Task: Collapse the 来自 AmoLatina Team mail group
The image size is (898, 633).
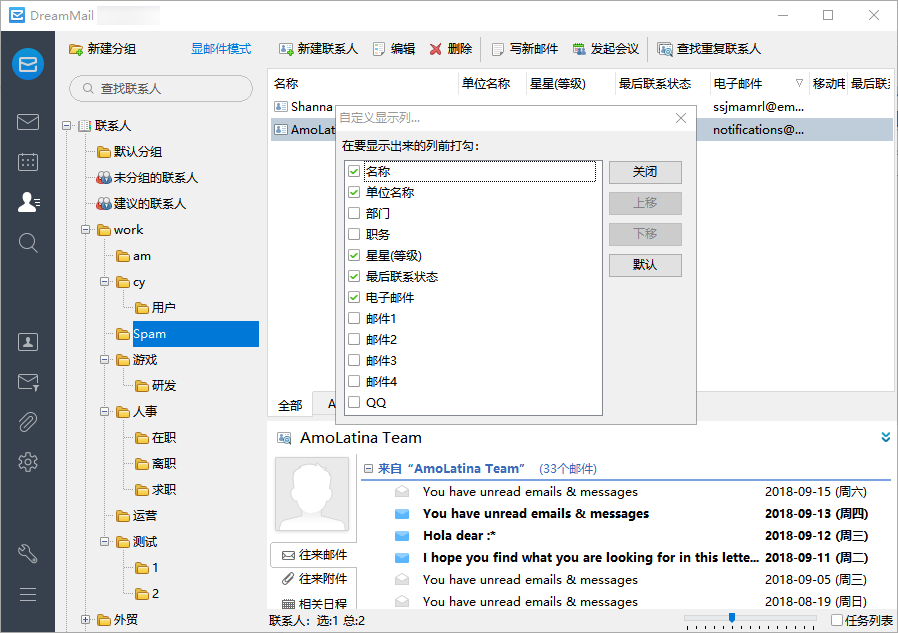Action: (368, 469)
